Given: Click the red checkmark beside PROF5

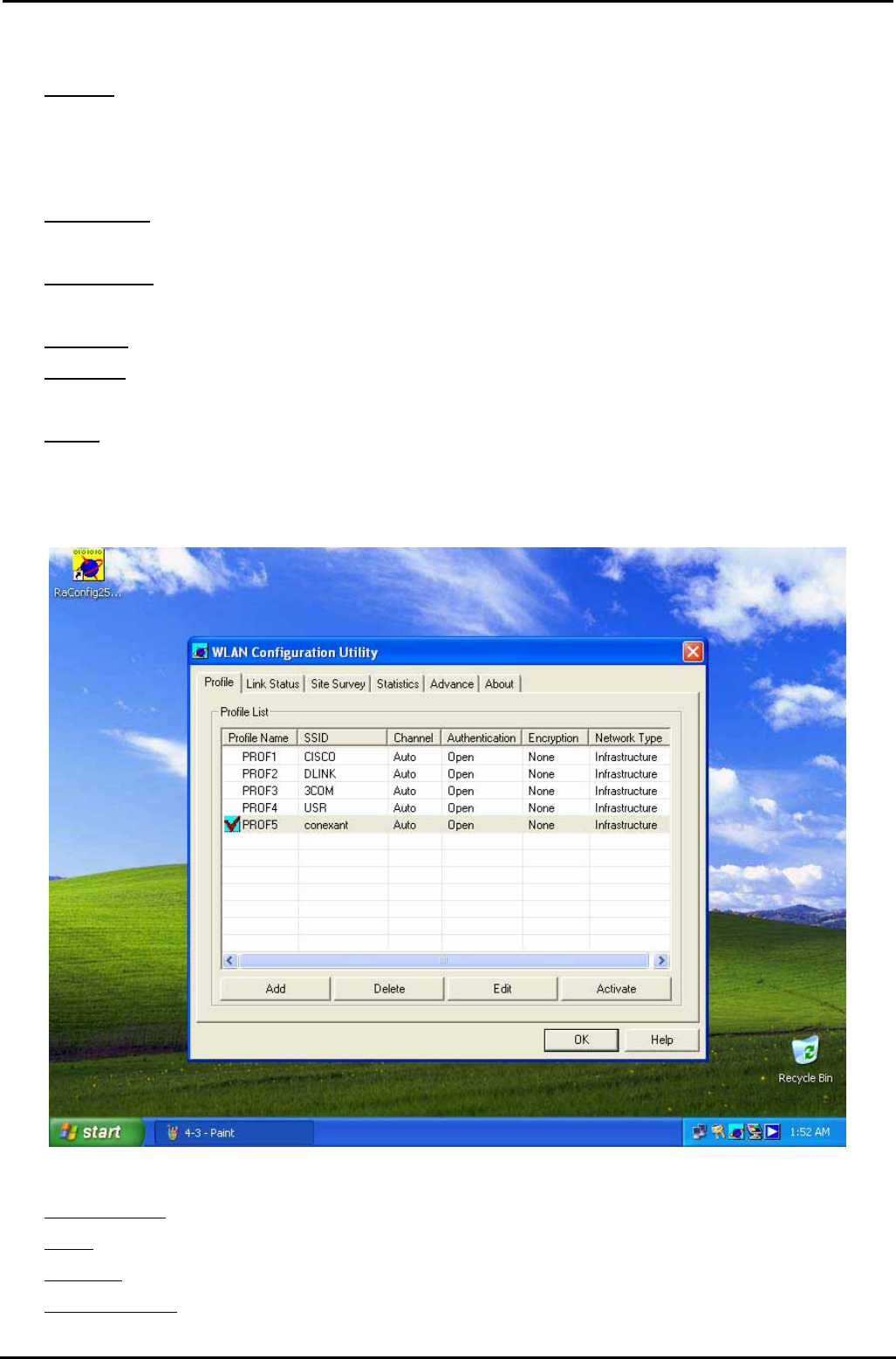Looking at the screenshot, I should [x=232, y=824].
